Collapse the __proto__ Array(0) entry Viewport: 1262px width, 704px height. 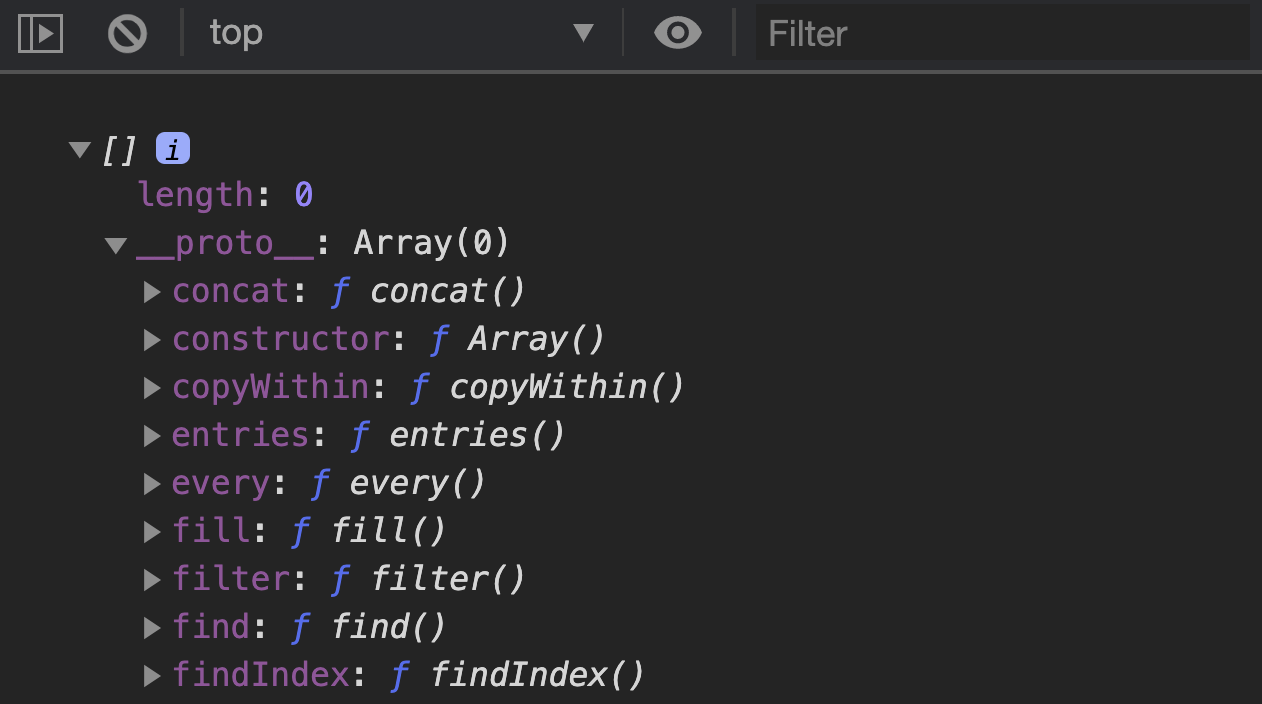[115, 243]
